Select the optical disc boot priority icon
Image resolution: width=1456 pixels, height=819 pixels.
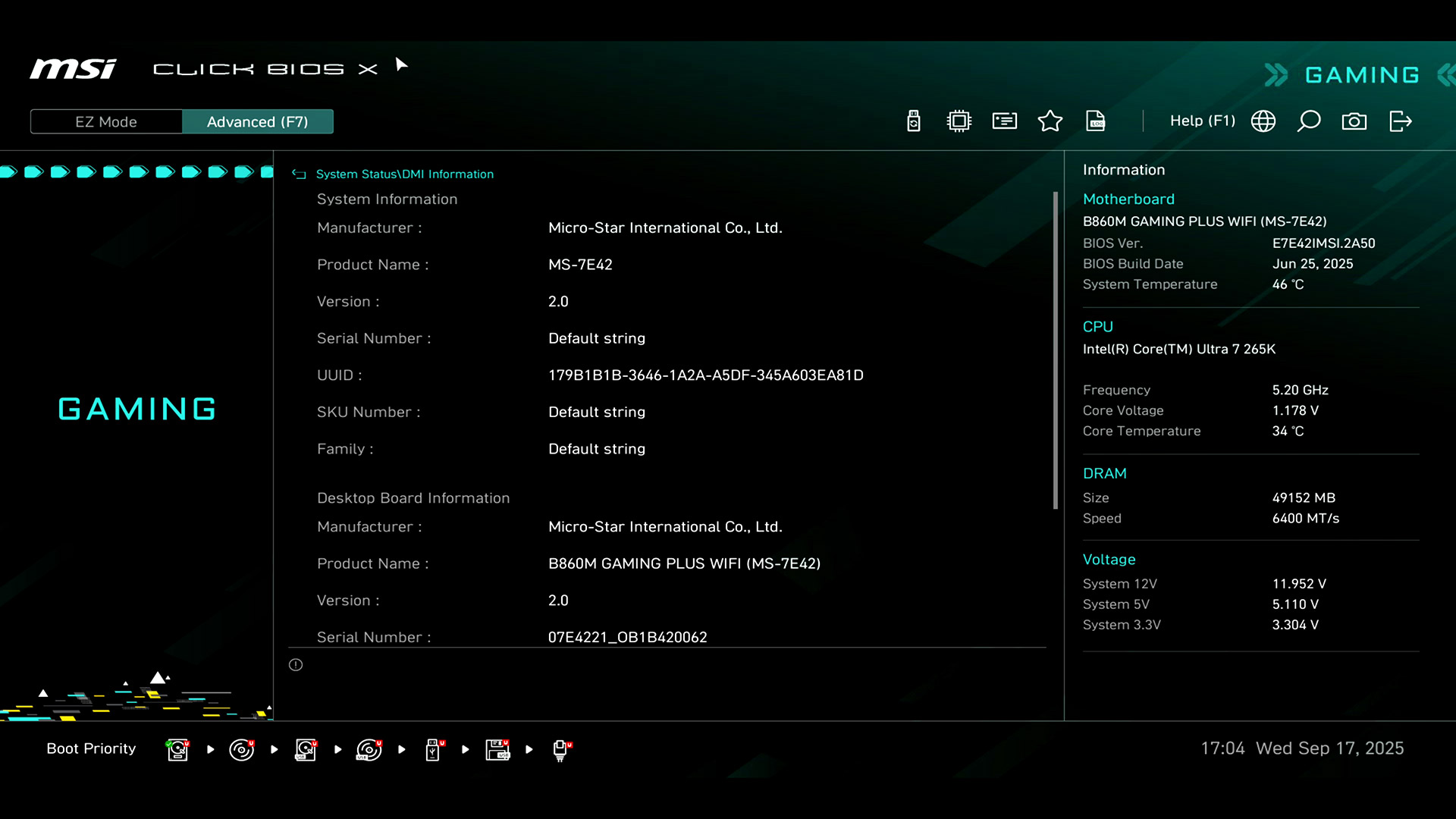click(x=241, y=749)
